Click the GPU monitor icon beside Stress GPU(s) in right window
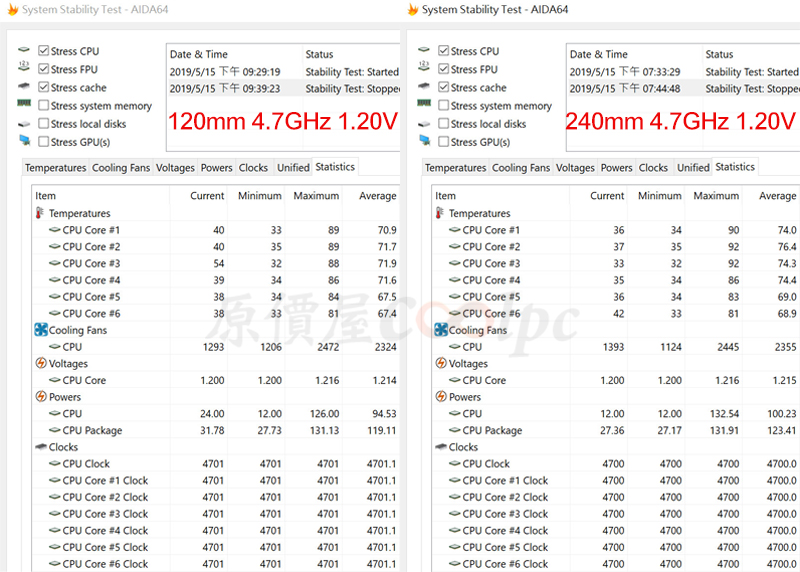 pyautogui.click(x=424, y=140)
